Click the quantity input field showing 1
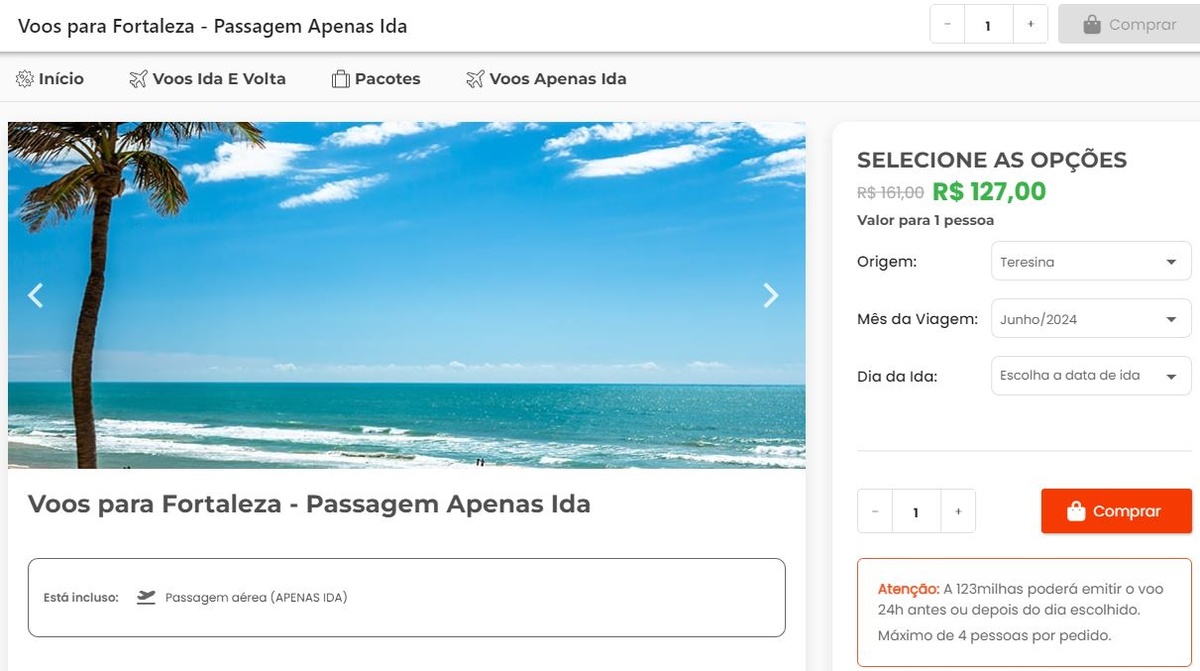The width and height of the screenshot is (1200, 671). point(915,511)
